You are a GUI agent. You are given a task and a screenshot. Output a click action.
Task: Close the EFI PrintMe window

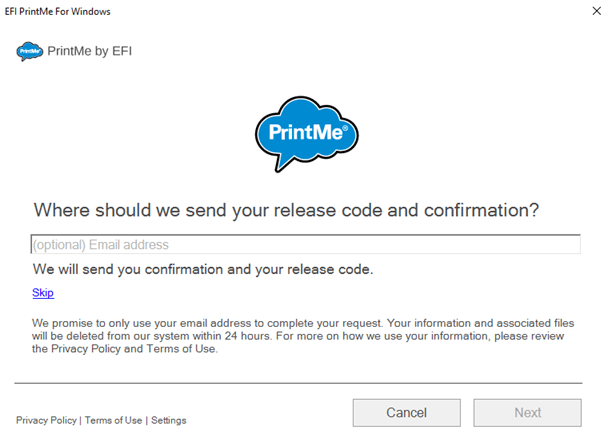pos(596,11)
